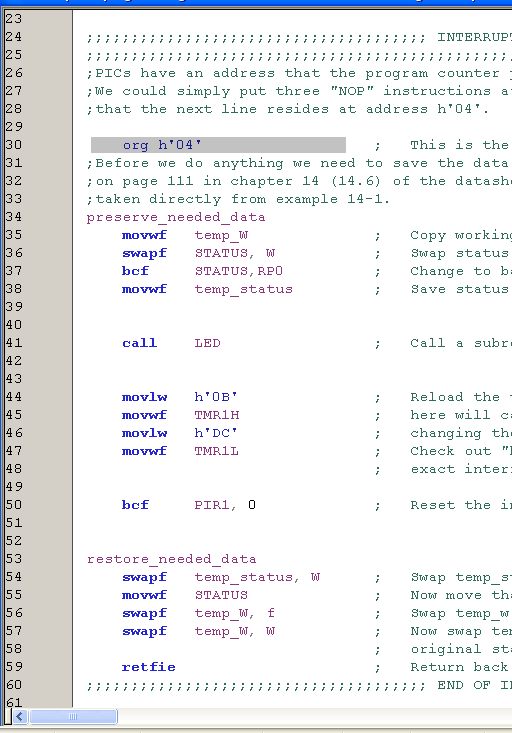Click 'temp_W, W' operand on line 57
This screenshot has width=512, height=733.
pos(235,632)
